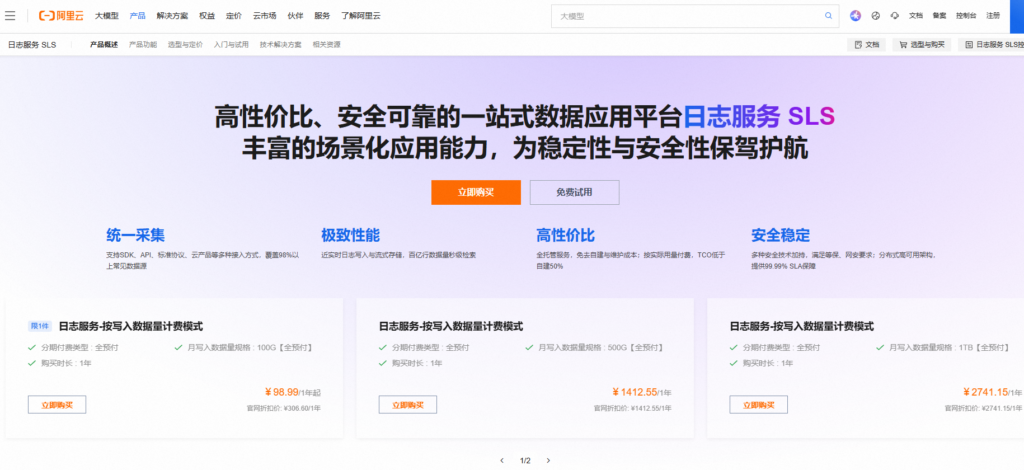Switch to the 技术解决方案 tab
Viewport: 1024px width, 470px height.
[x=281, y=45]
